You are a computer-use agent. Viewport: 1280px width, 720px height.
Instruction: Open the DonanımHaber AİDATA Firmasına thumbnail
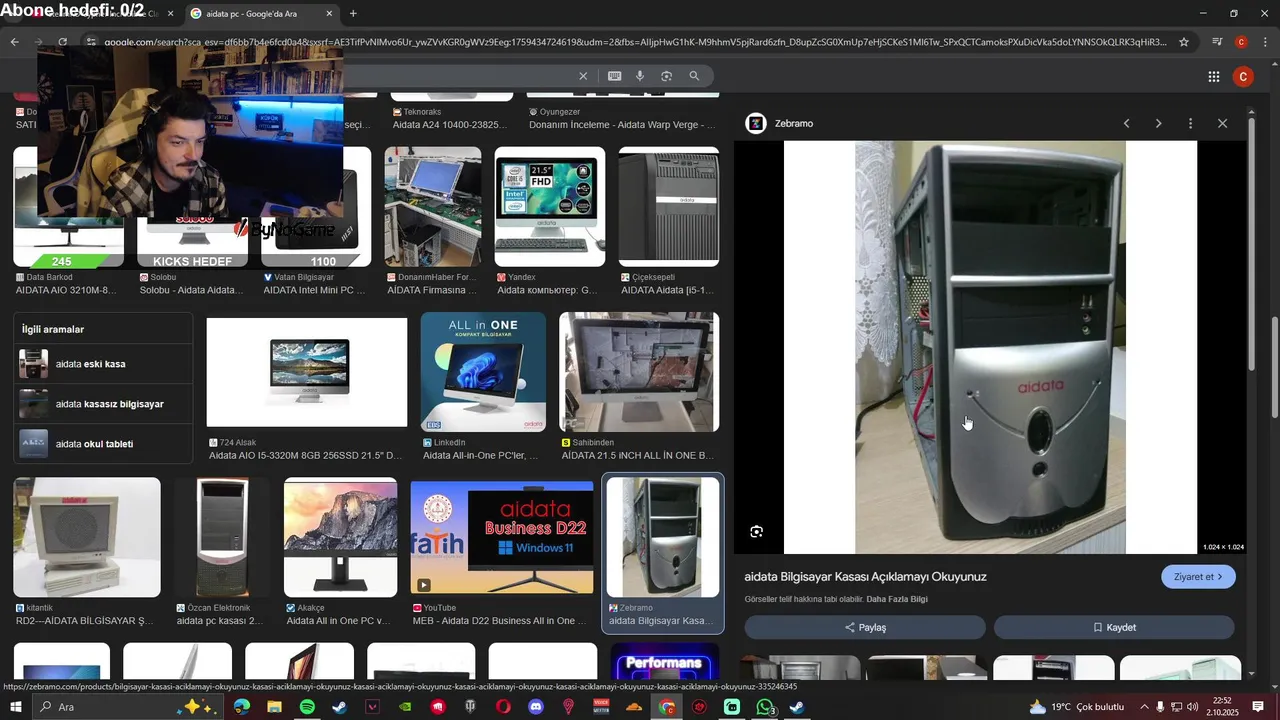click(x=432, y=207)
